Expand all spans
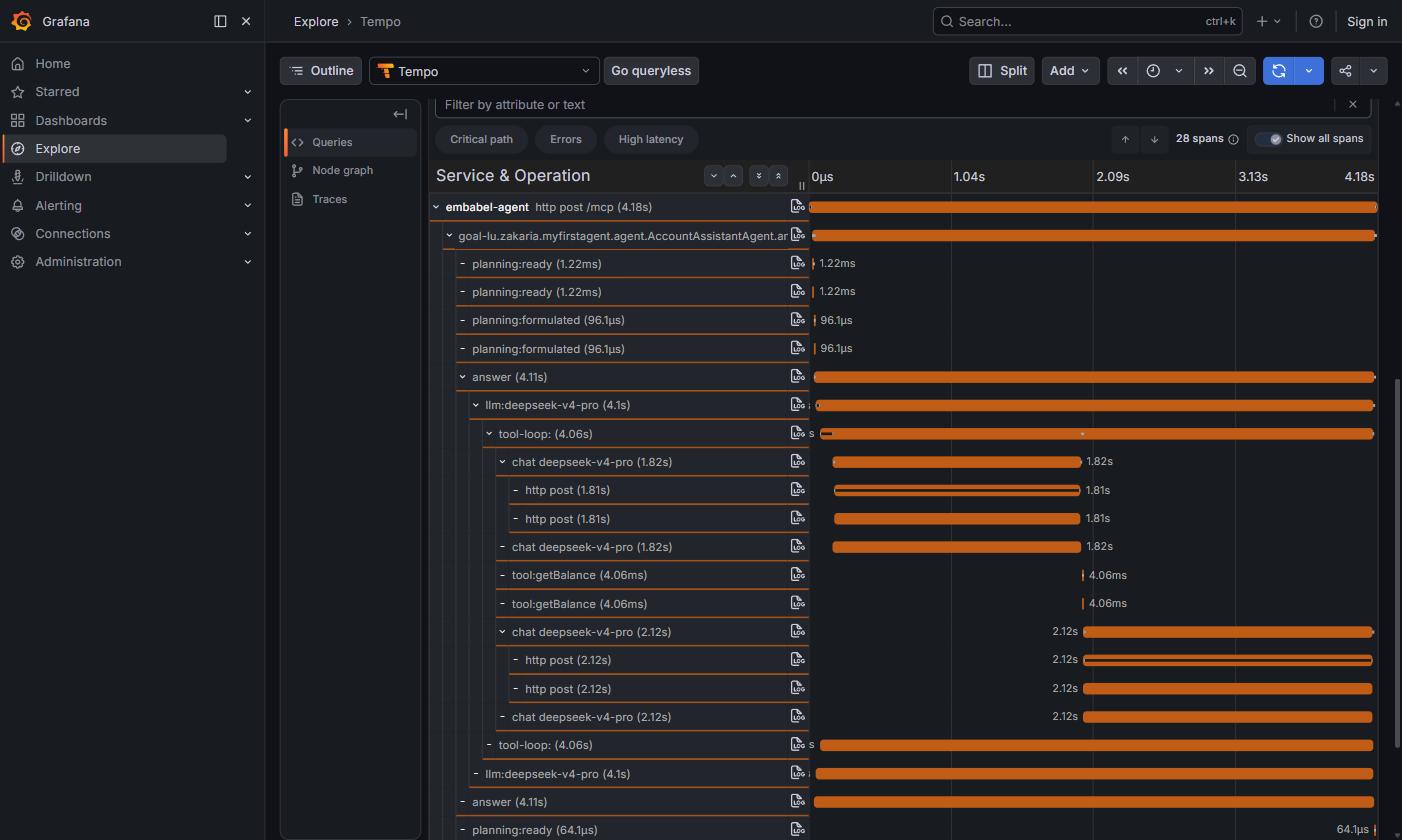The height and width of the screenshot is (840, 1402). [x=758, y=175]
